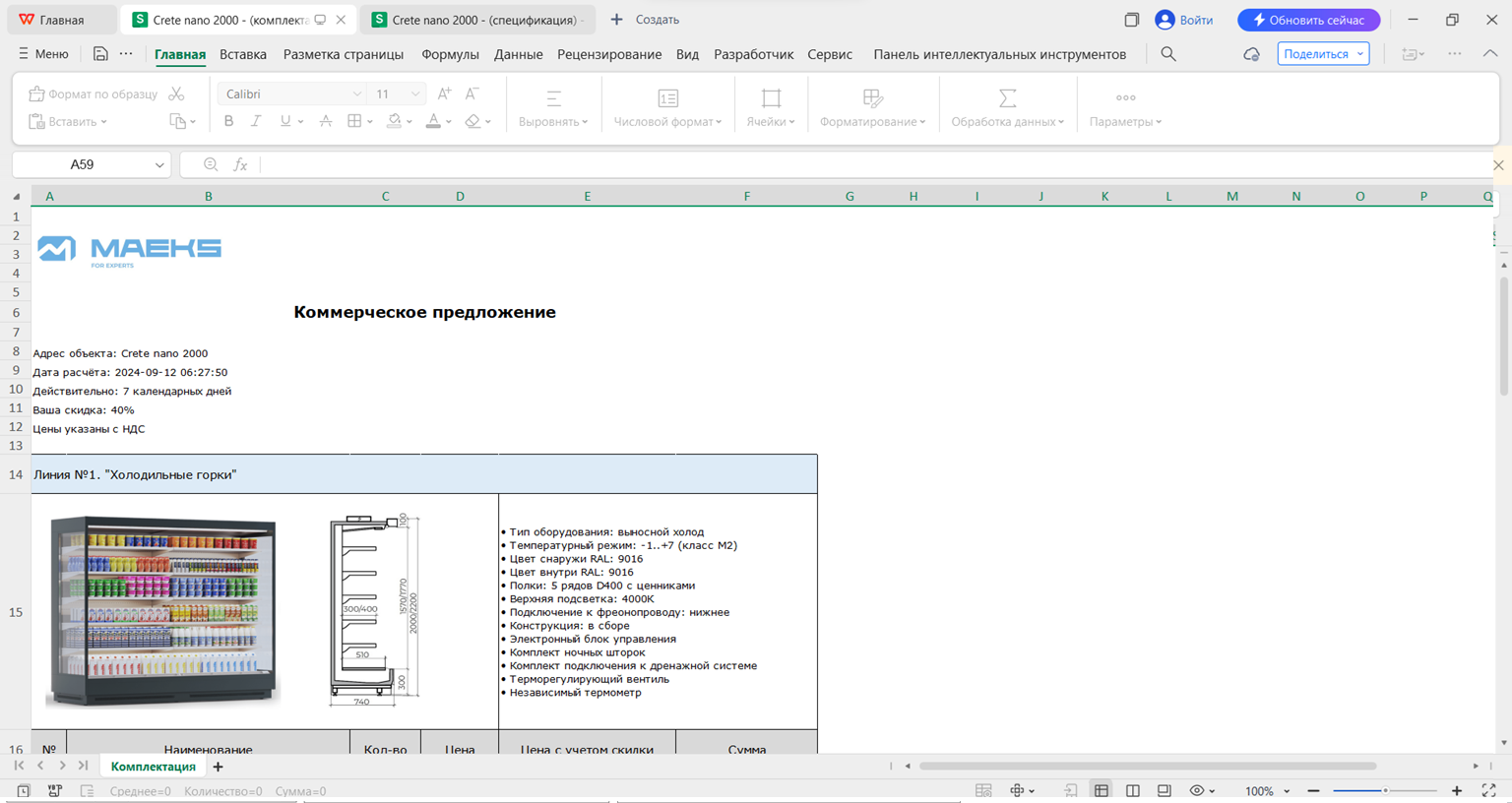Click the zoom slider in status bar
The width and height of the screenshot is (1512, 803).
1385,790
